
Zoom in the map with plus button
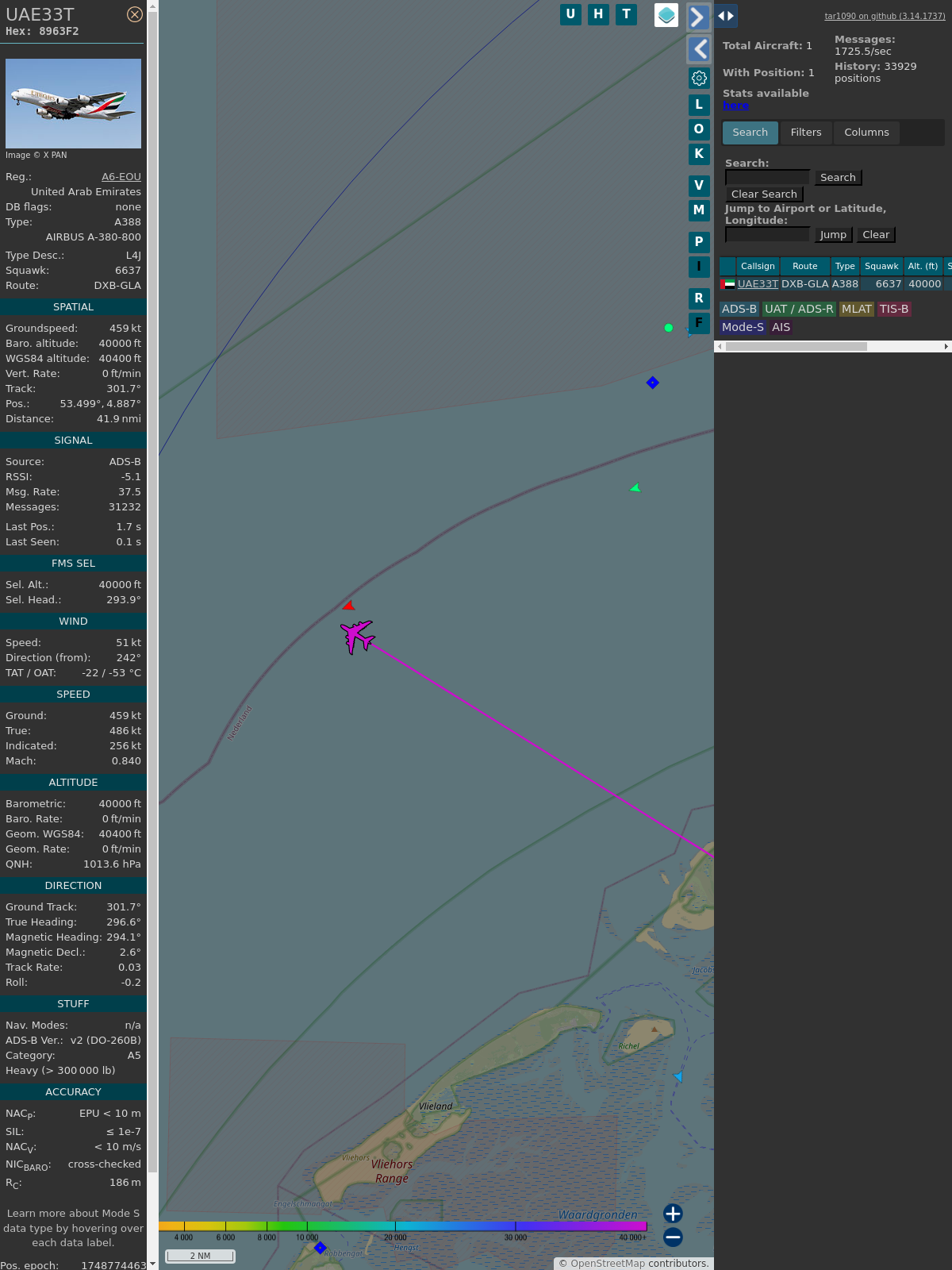[673, 1214]
